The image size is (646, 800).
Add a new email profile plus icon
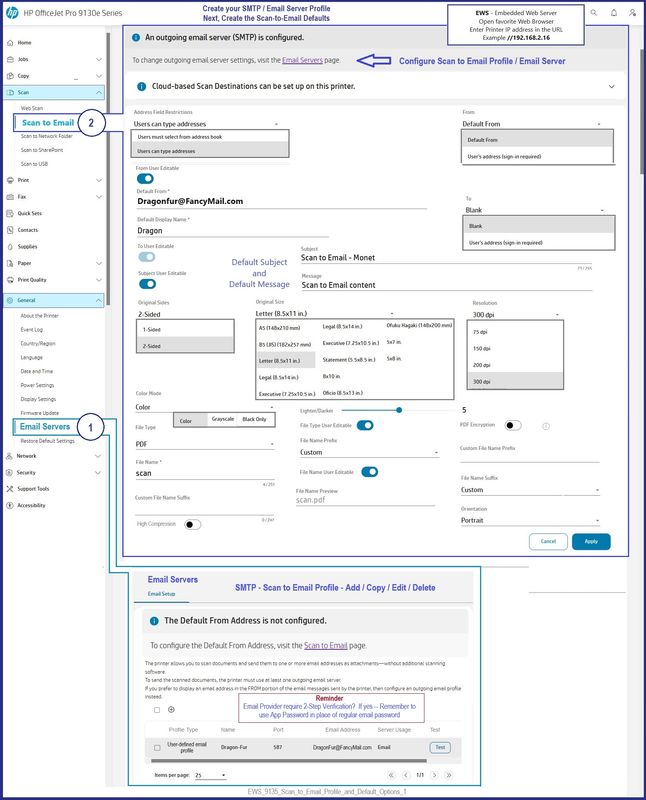[171, 709]
